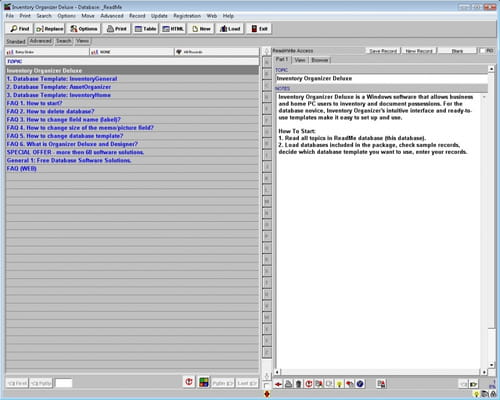Open the sort-by dropdown on left panel
The width and height of the screenshot is (500, 400).
pyautogui.click(x=47, y=52)
